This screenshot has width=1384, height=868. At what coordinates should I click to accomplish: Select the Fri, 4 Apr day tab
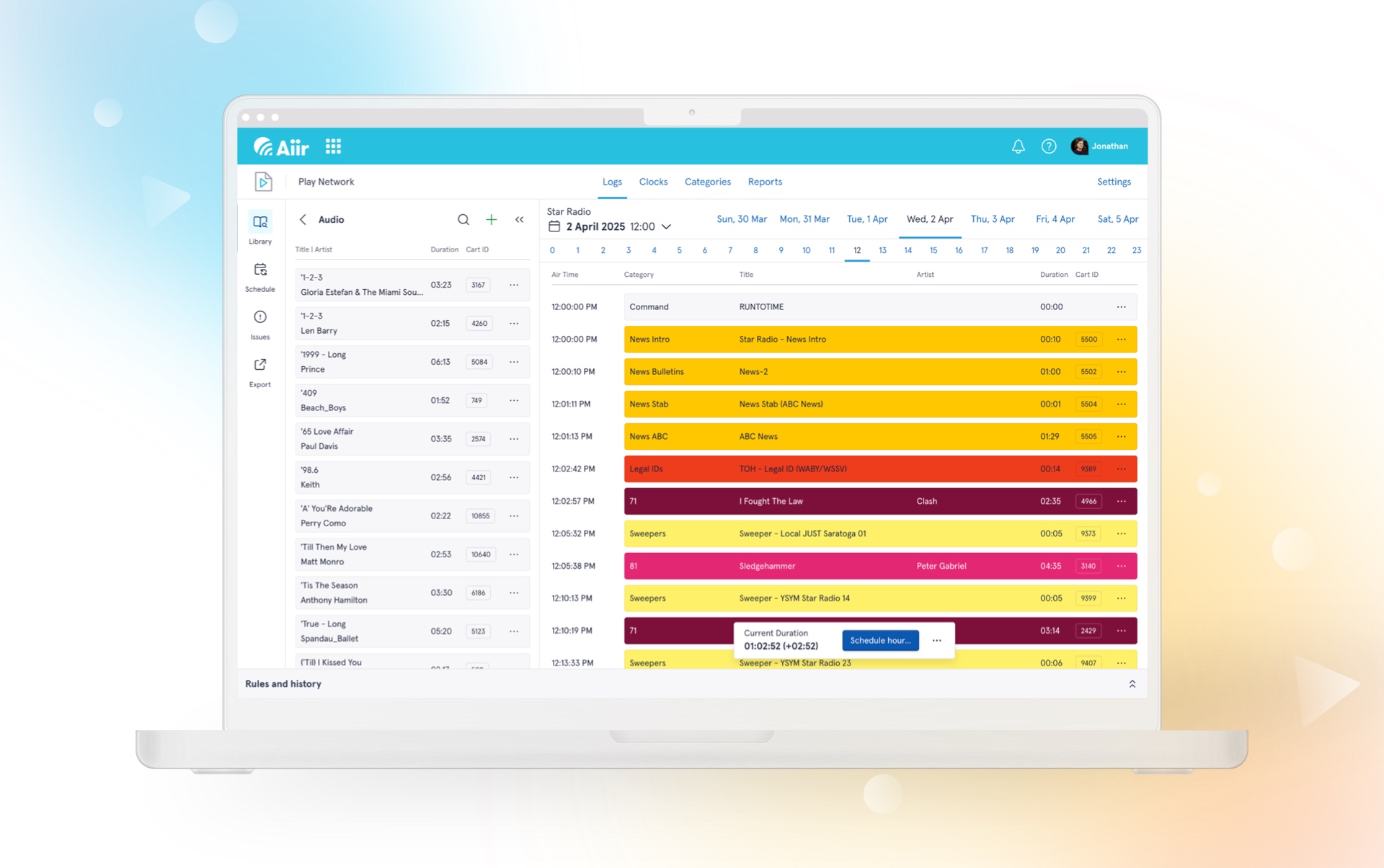point(1055,219)
